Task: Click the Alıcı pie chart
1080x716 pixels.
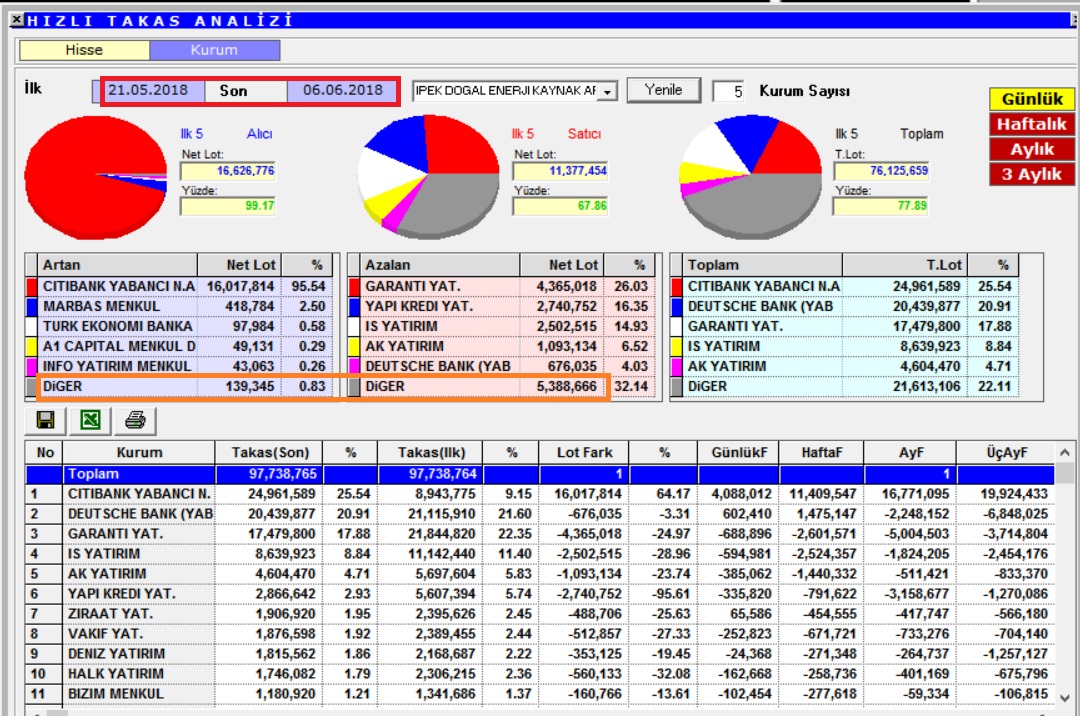Action: point(96,177)
